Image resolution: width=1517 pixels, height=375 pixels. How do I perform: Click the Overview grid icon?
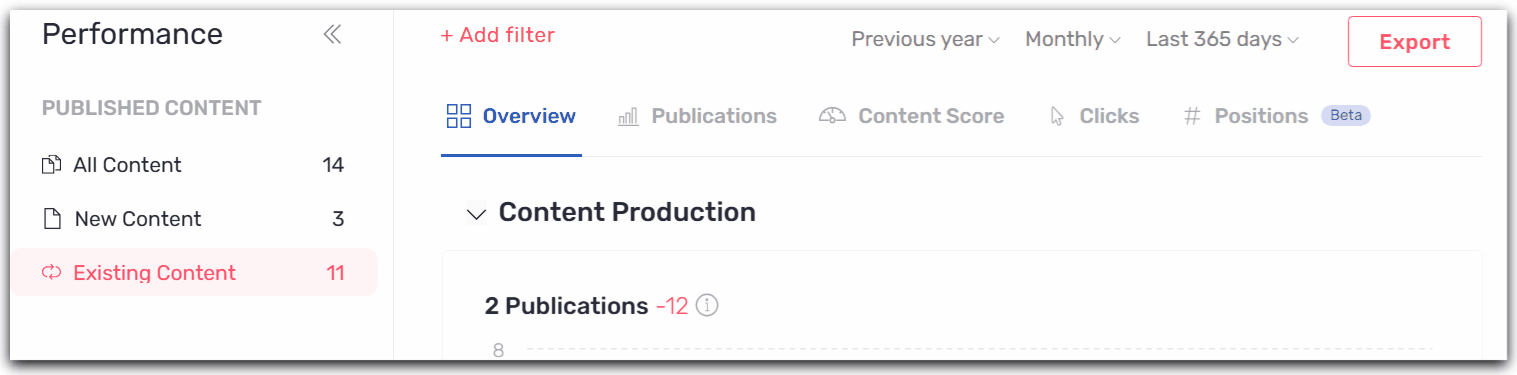(458, 116)
